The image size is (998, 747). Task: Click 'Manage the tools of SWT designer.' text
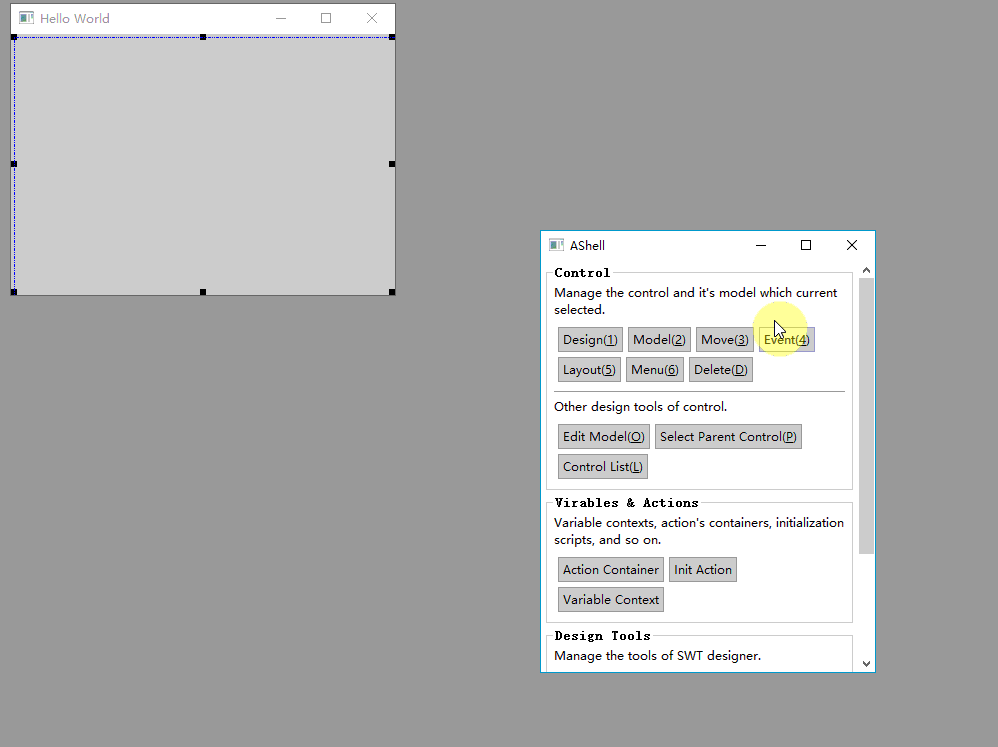coord(657,655)
